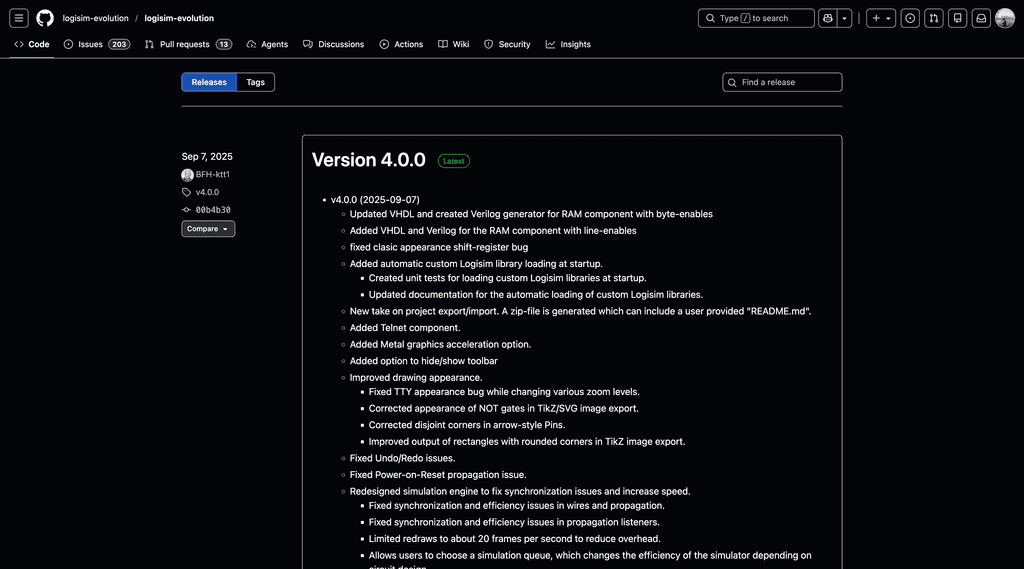The height and width of the screenshot is (569, 1024).
Task: Expand the Copilot options dropdown arrow
Action: (845, 18)
